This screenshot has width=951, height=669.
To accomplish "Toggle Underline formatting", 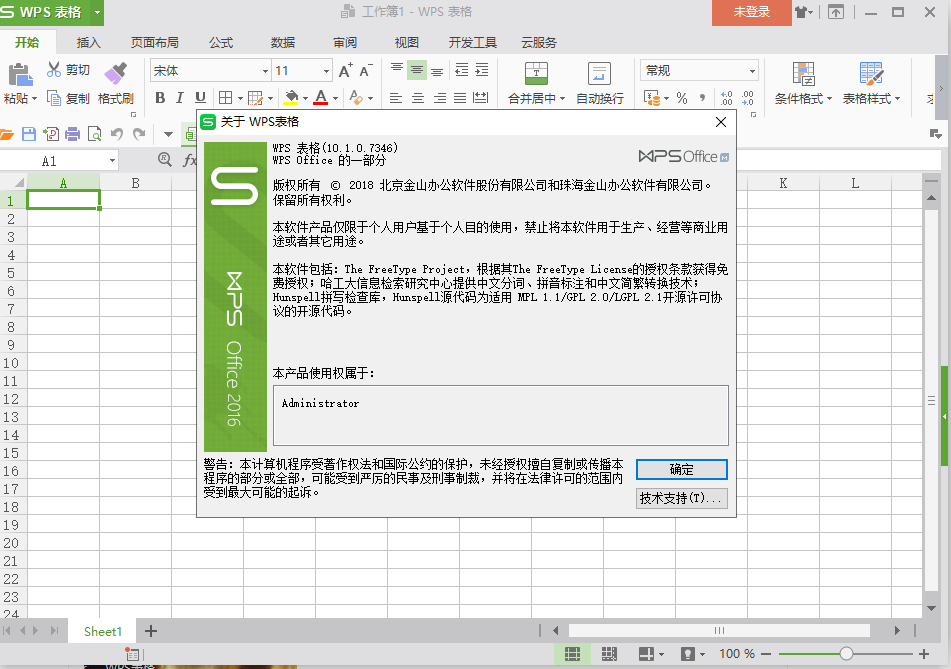I will point(200,98).
